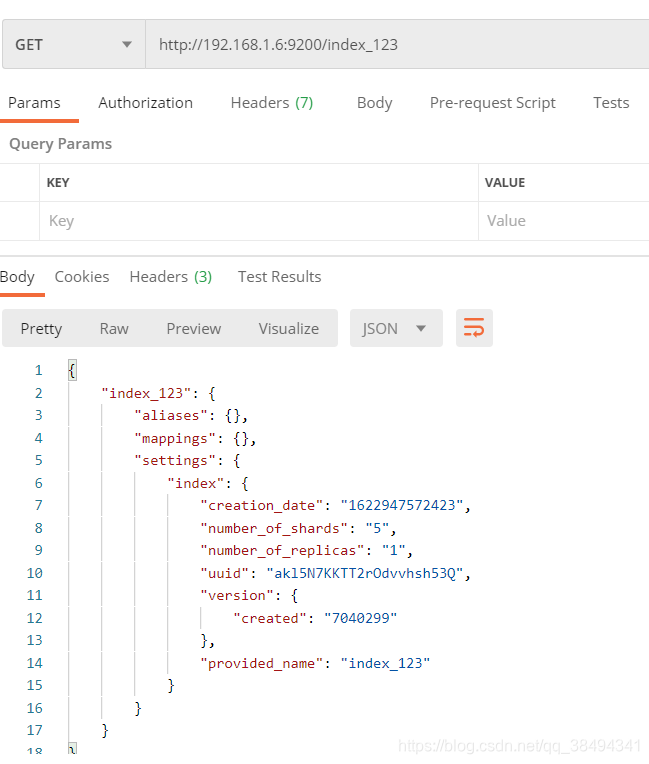
Task: Select the Pretty response view
Action: (x=41, y=328)
